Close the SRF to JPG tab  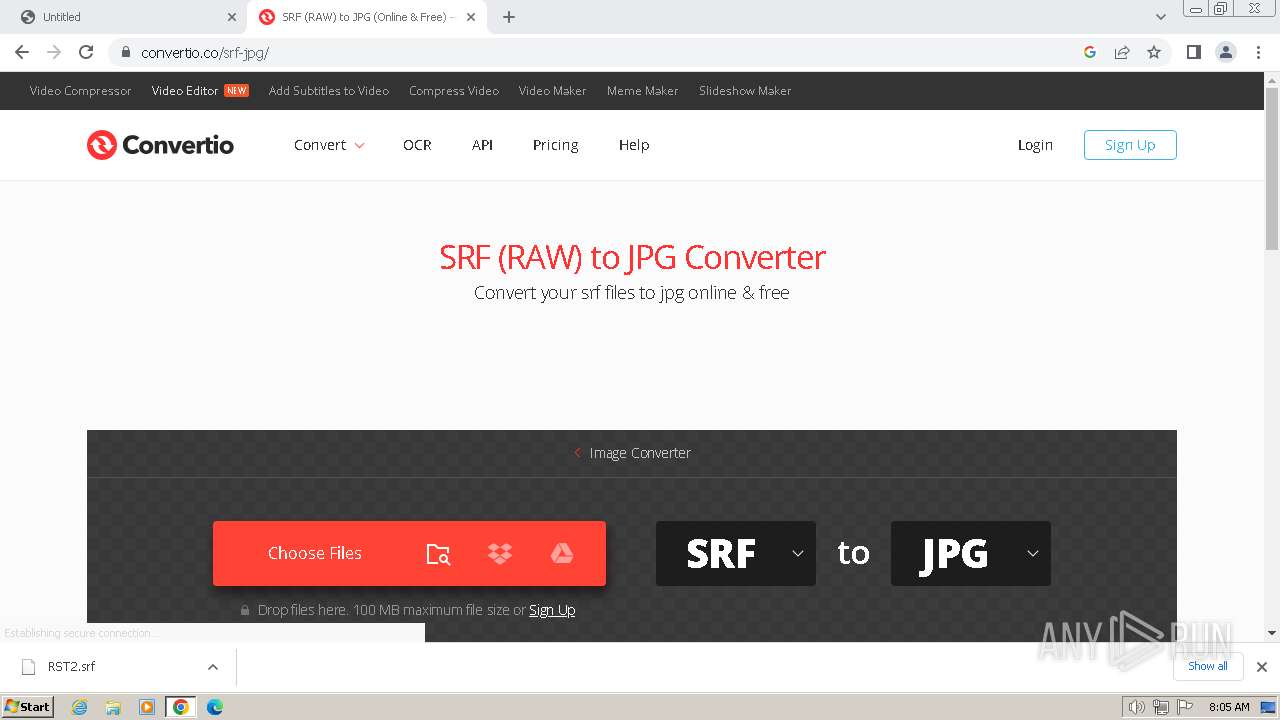471,17
